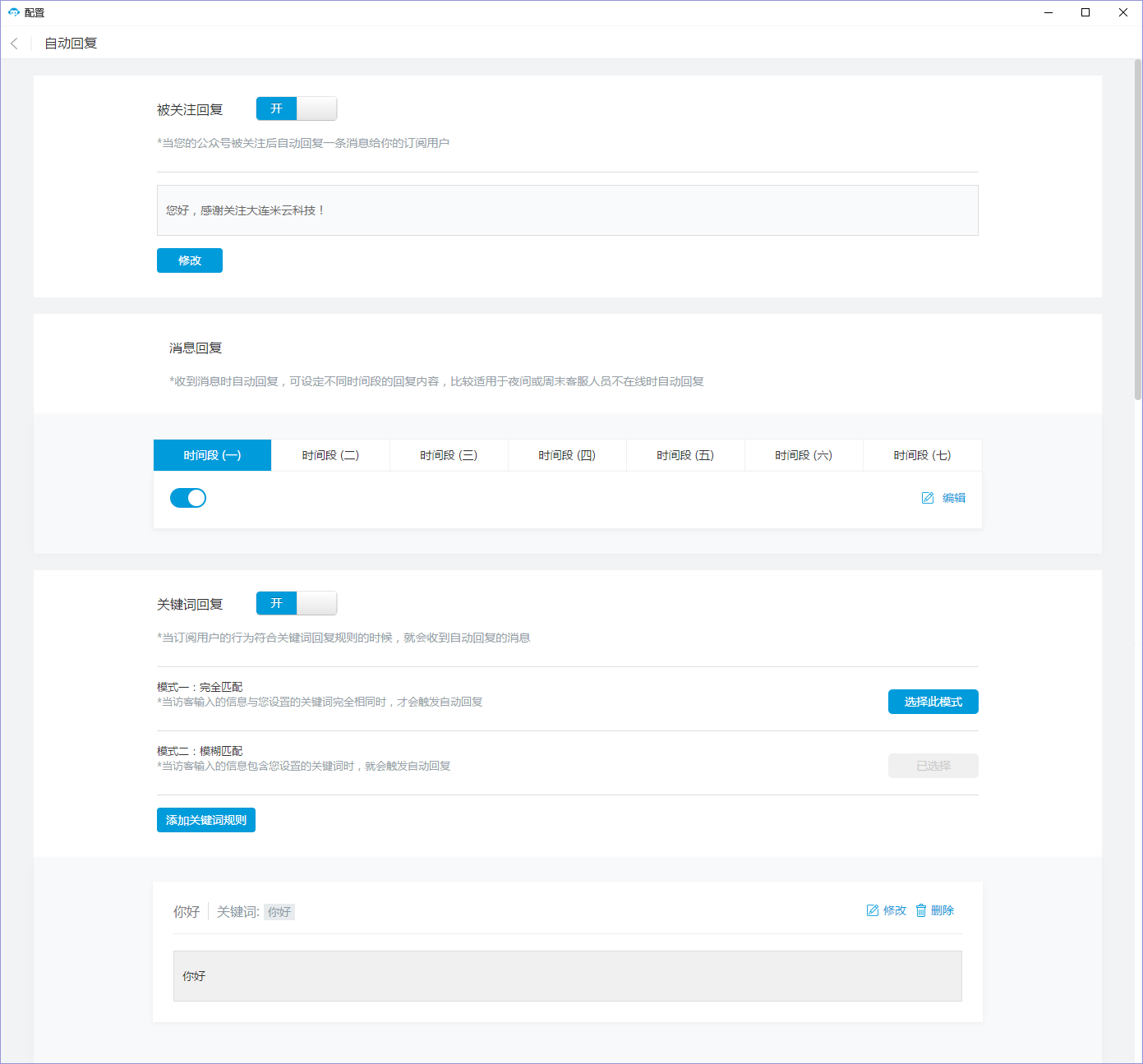Open the 时间段 (七) tab
Screen dimensions: 1143x1064
click(922, 455)
